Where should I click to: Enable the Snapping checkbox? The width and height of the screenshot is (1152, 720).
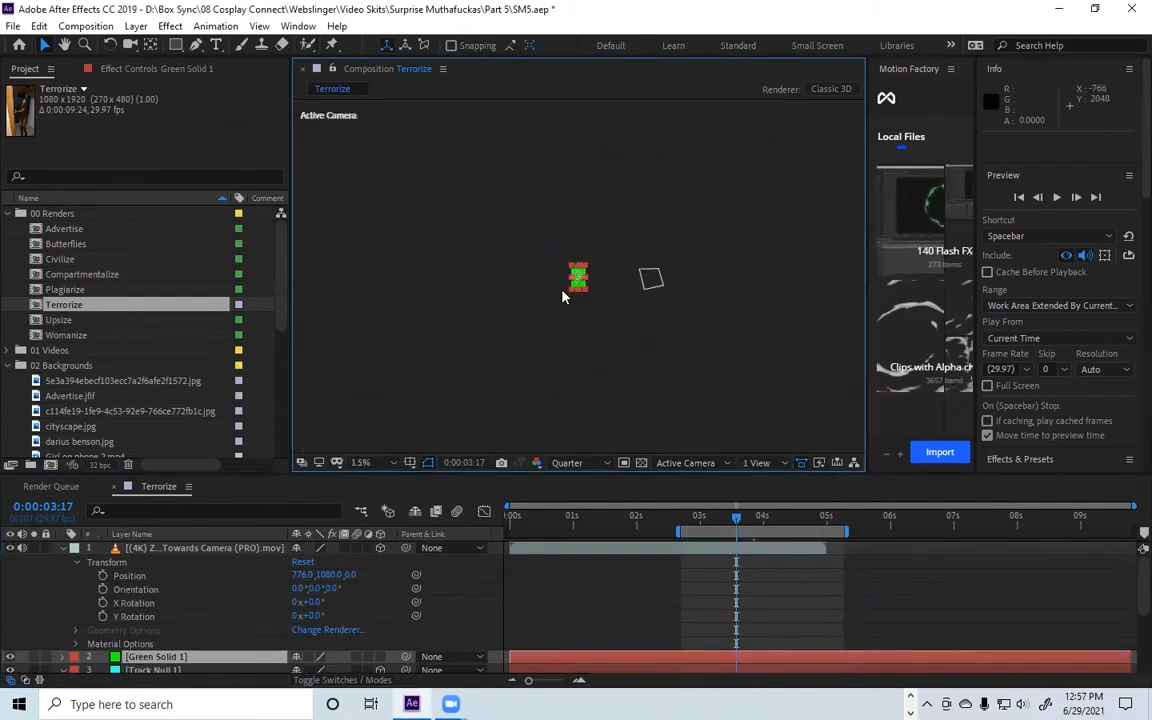click(451, 45)
